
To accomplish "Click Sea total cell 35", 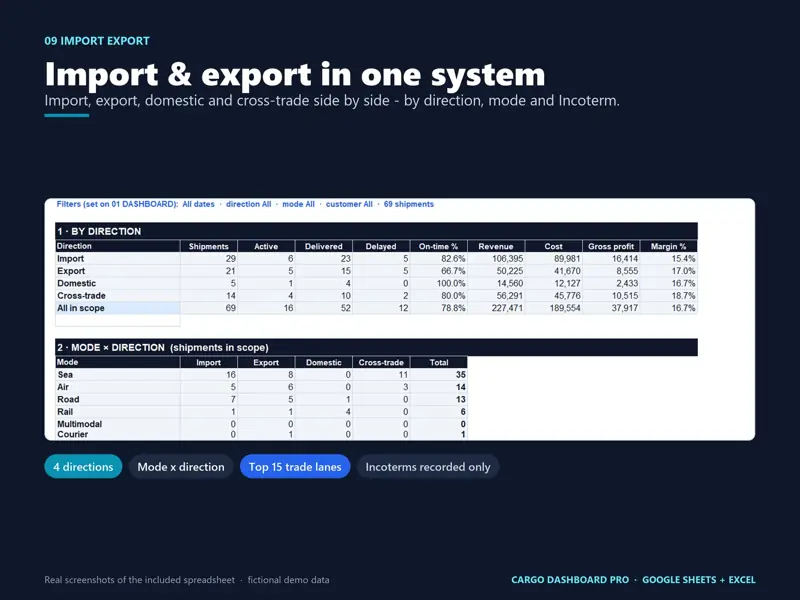I will point(438,374).
